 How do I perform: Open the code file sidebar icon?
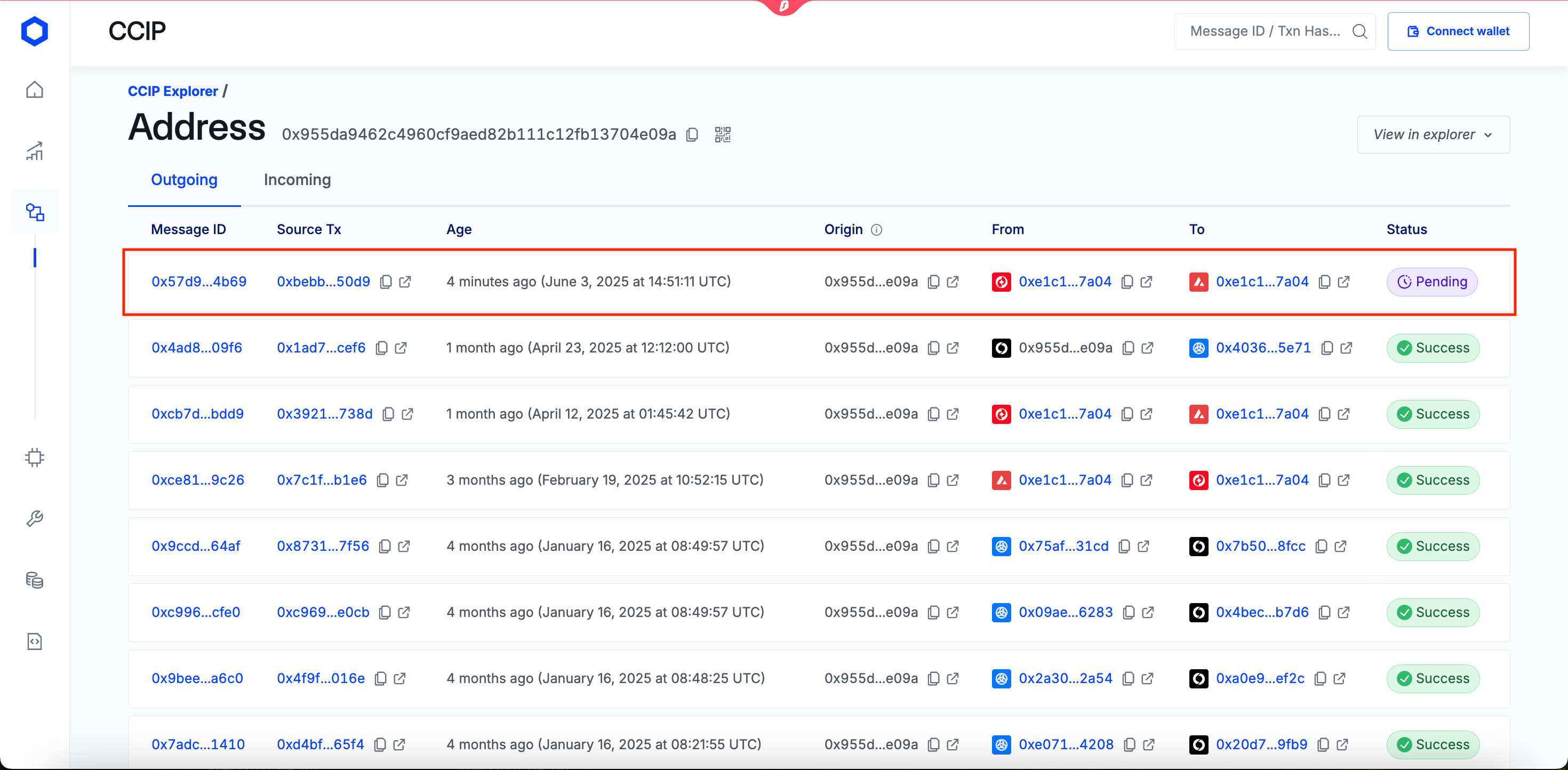[35, 641]
